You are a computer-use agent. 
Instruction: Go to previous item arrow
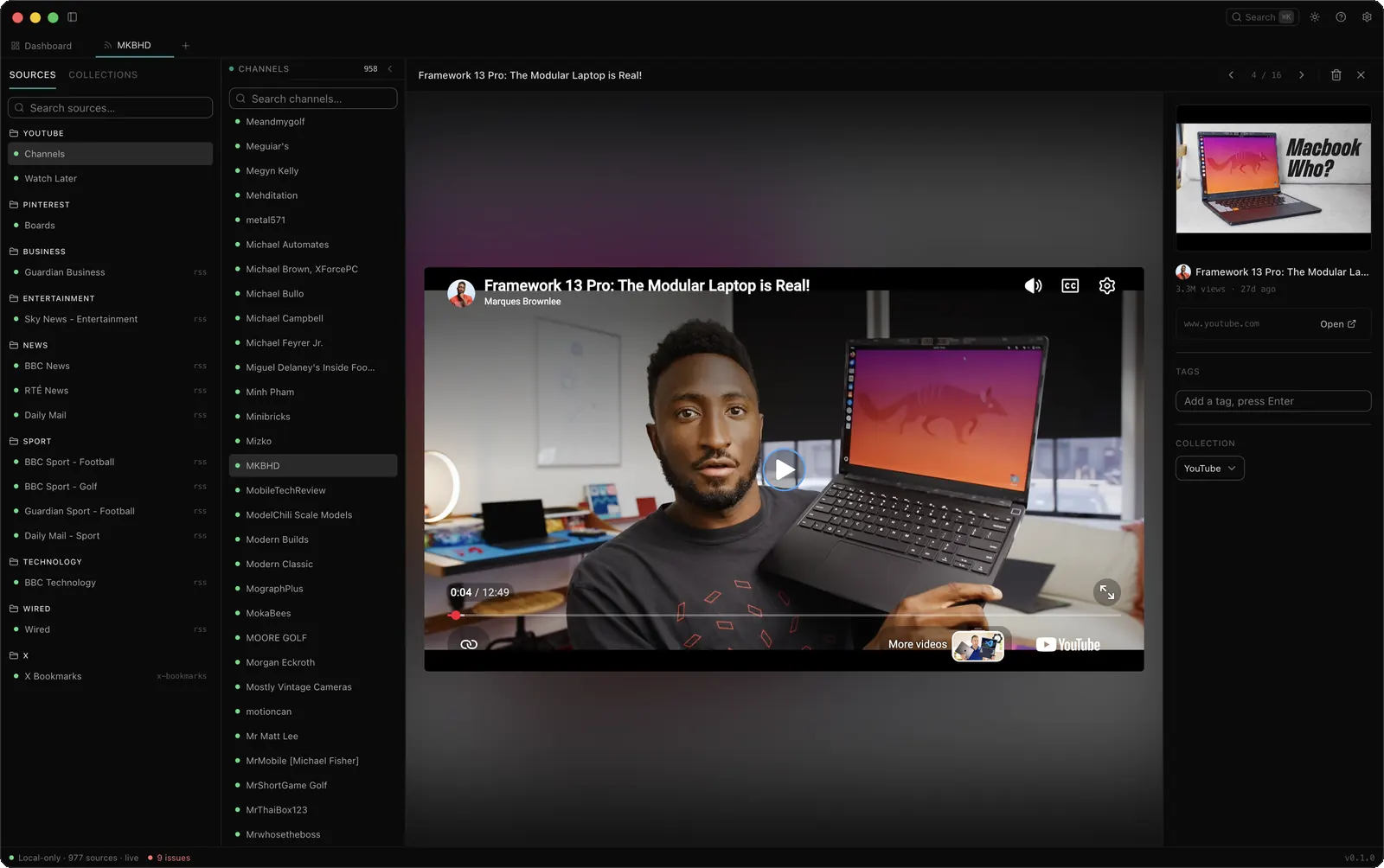pyautogui.click(x=1231, y=75)
